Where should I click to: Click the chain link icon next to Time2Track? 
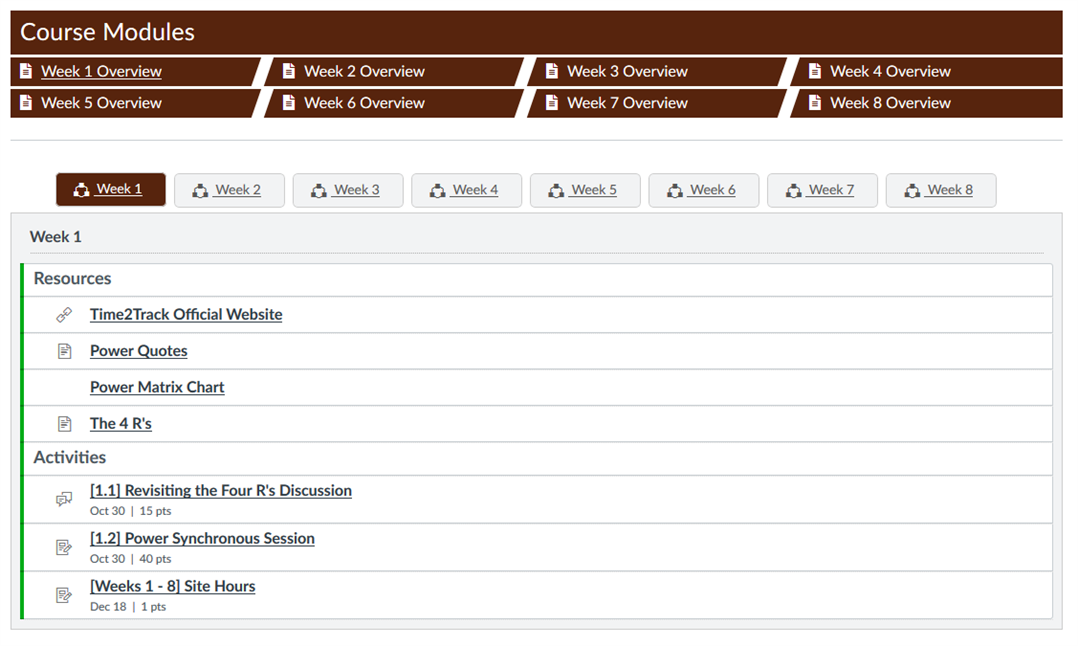click(x=64, y=313)
